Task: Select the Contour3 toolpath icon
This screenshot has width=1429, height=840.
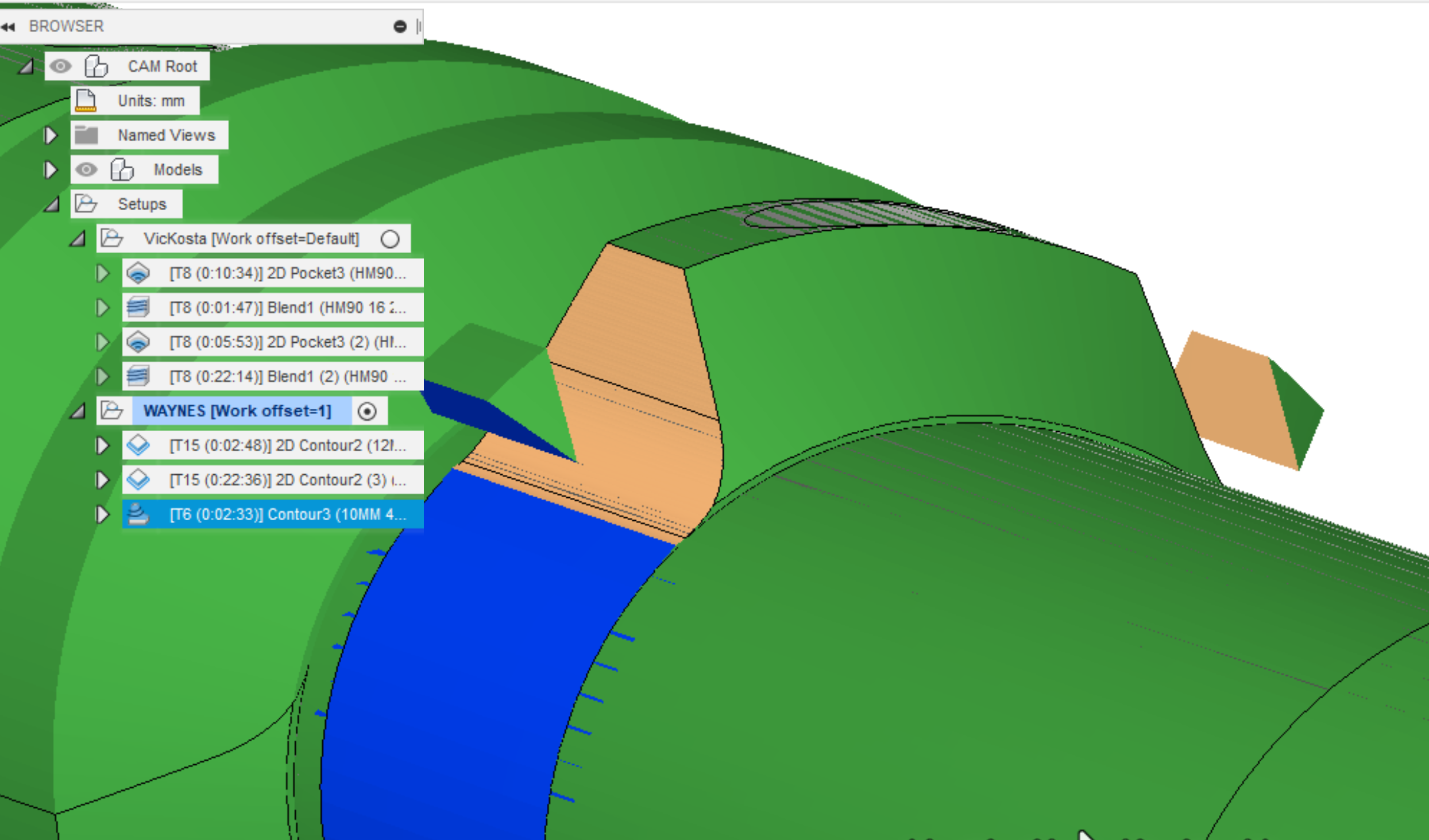Action: pos(140,514)
